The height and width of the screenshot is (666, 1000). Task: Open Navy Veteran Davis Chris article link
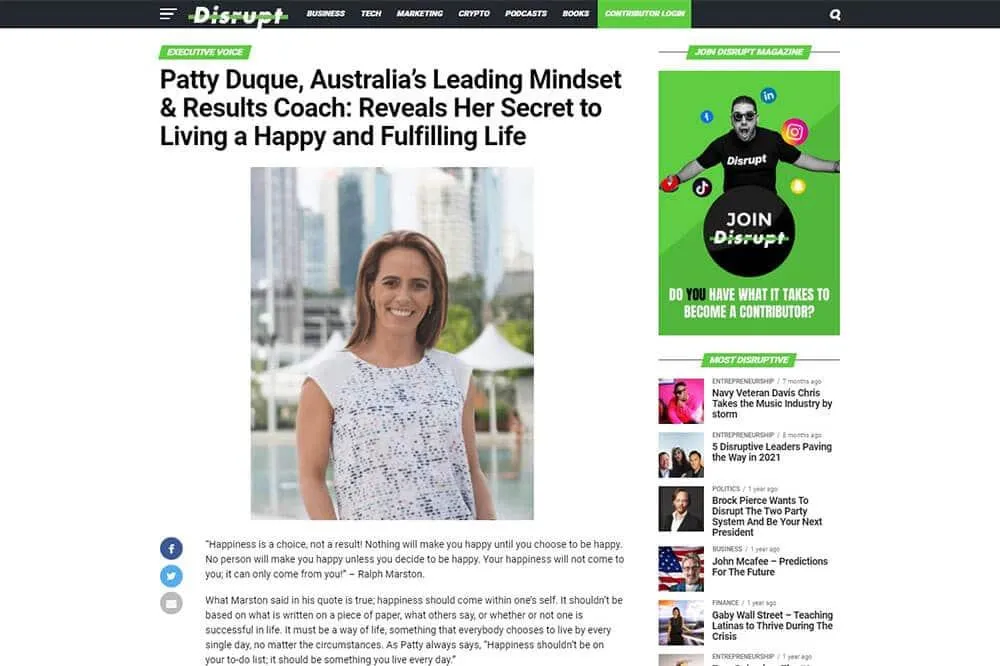coord(772,403)
